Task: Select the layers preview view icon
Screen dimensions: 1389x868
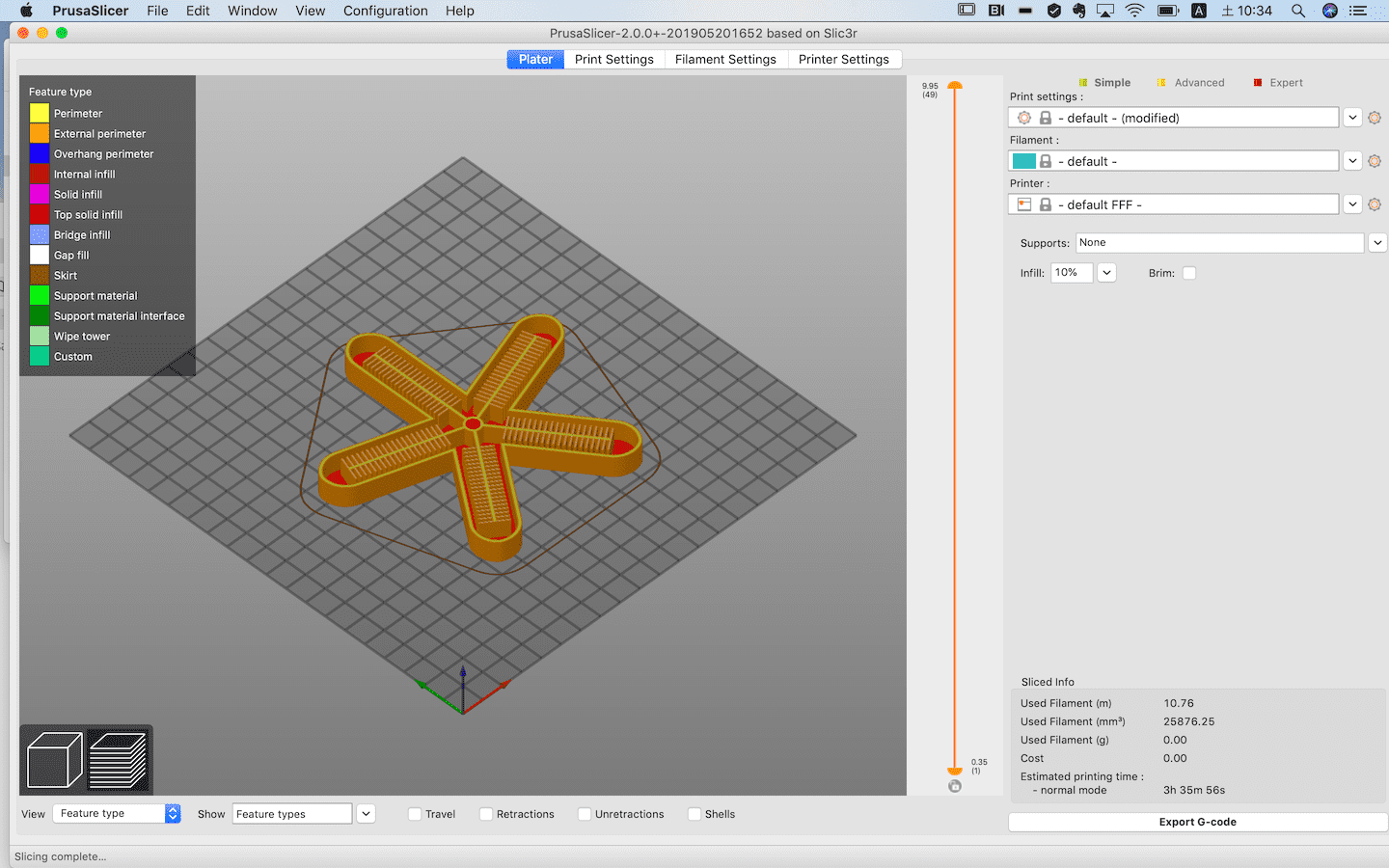Action: point(119,760)
